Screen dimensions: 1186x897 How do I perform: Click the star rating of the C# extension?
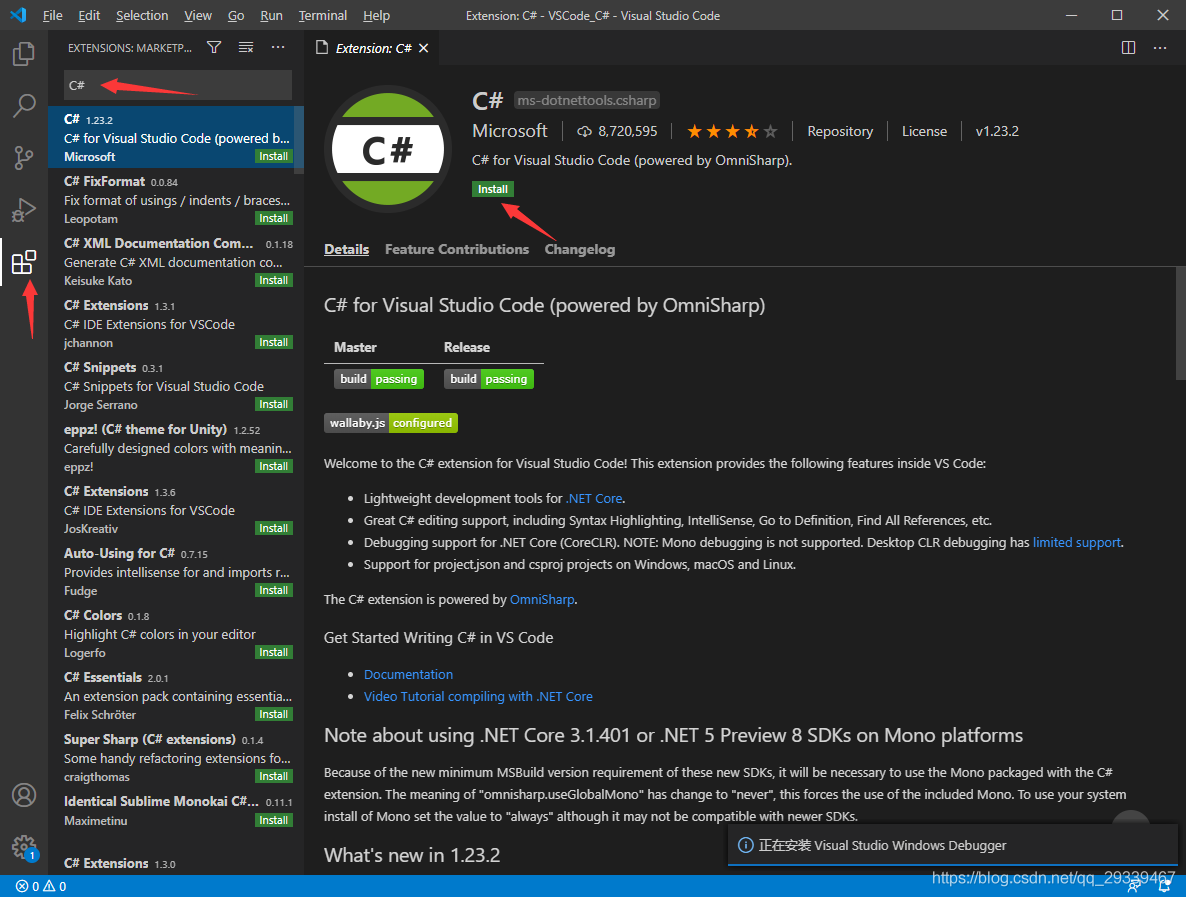click(731, 132)
